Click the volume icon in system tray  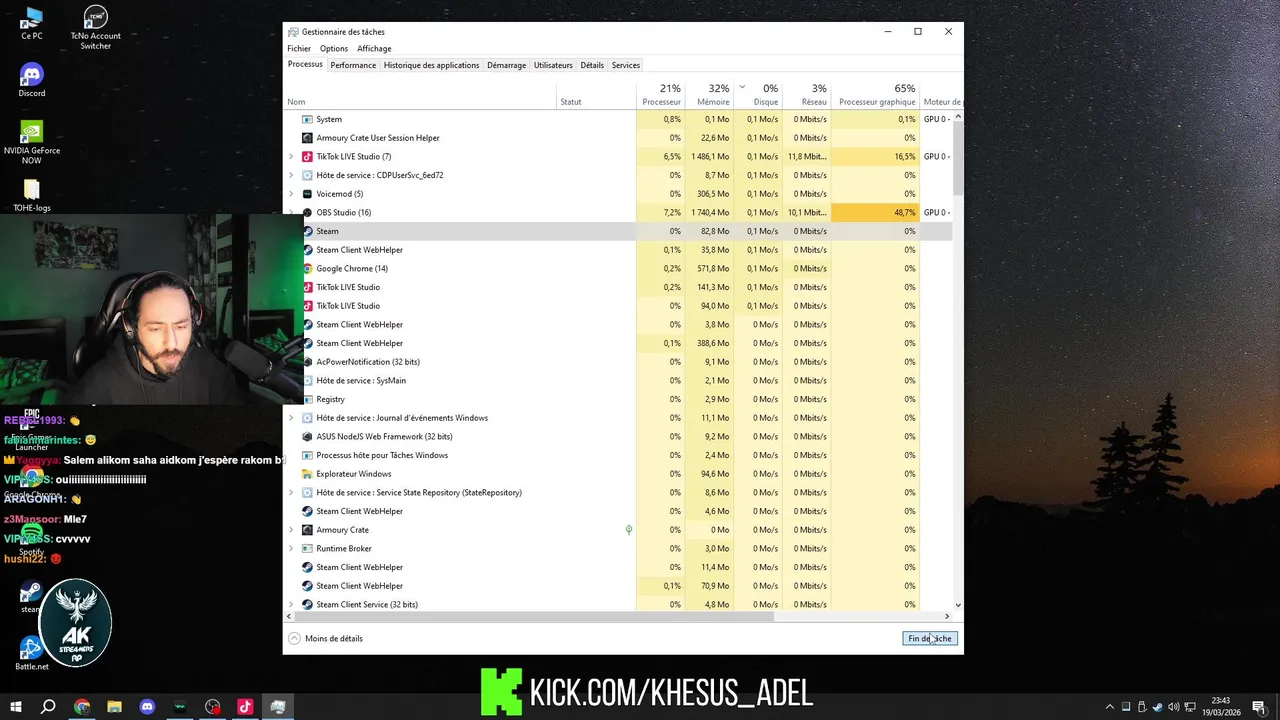click(1173, 707)
